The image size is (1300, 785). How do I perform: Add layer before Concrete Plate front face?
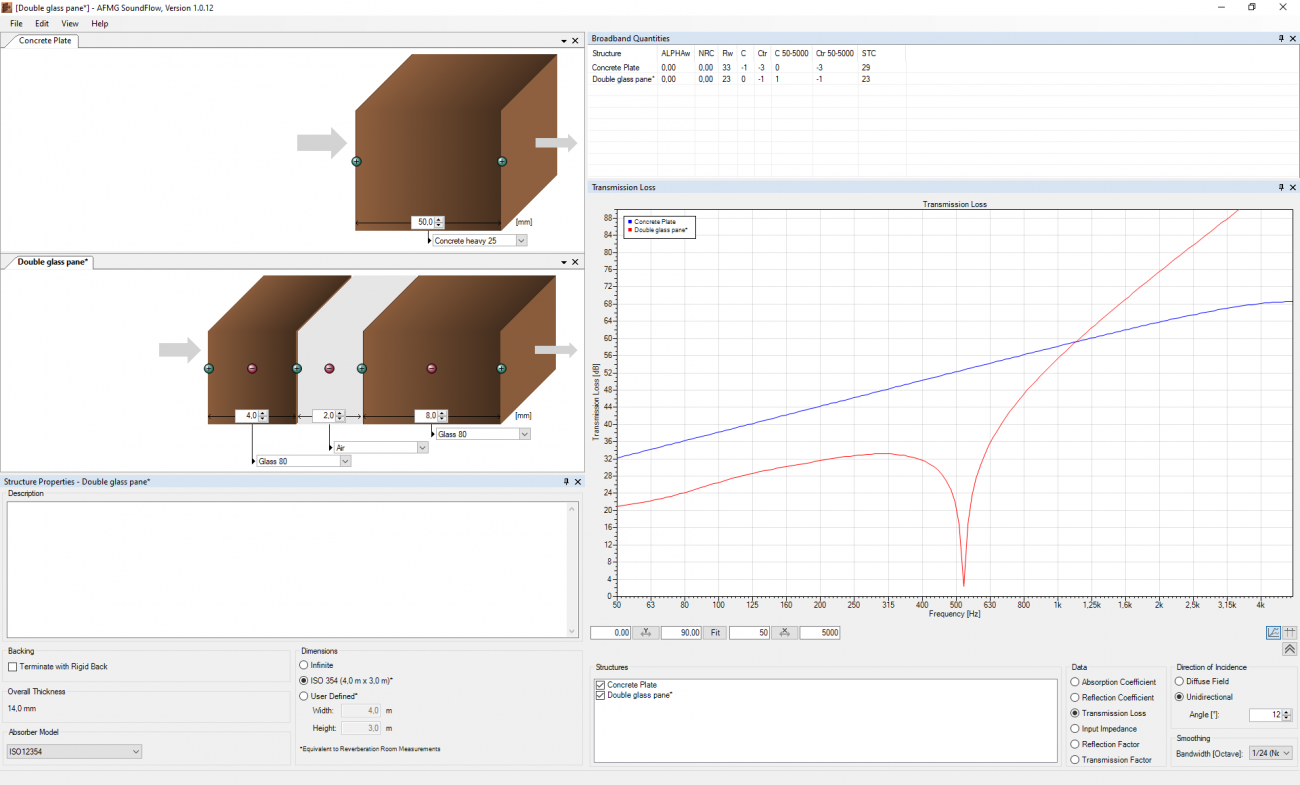click(356, 161)
